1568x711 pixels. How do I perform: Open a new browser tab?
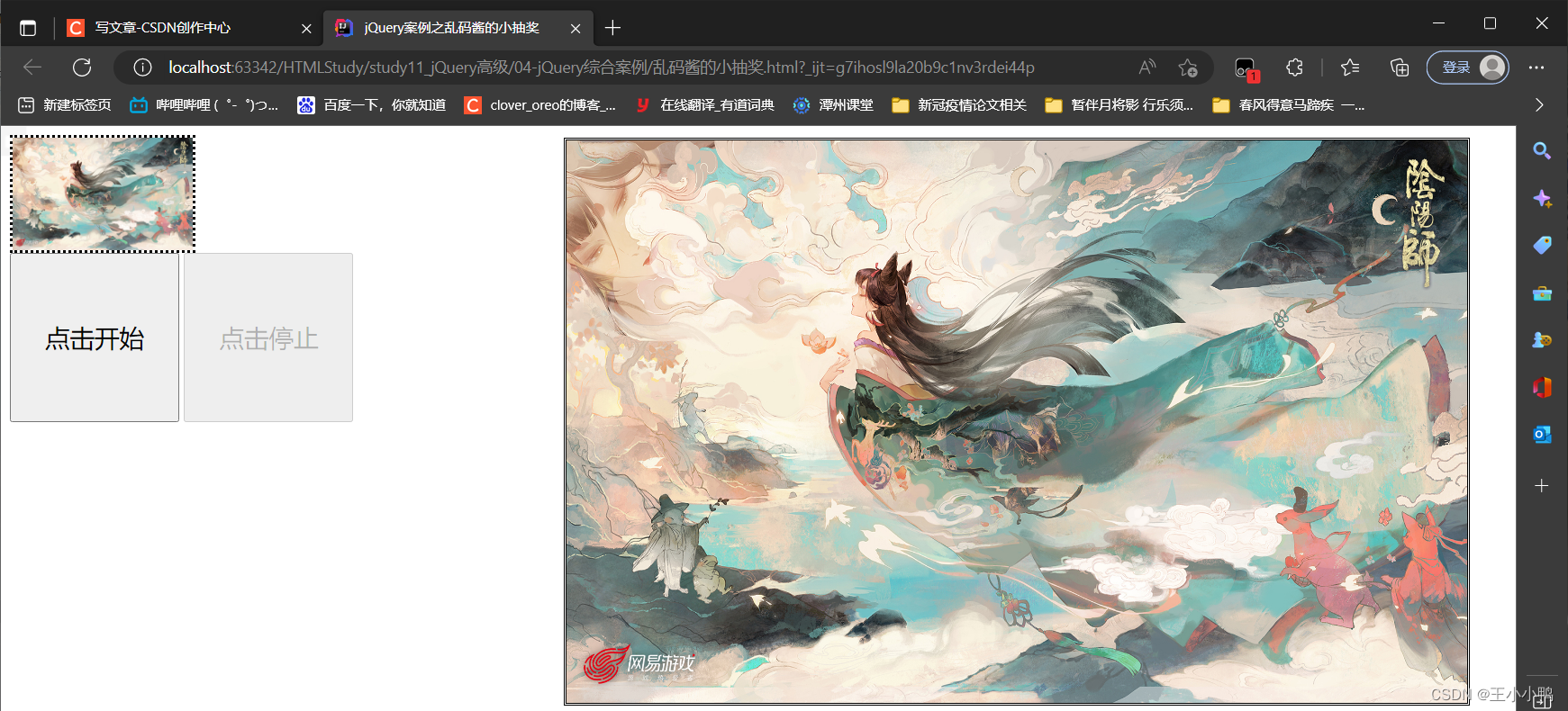(612, 28)
